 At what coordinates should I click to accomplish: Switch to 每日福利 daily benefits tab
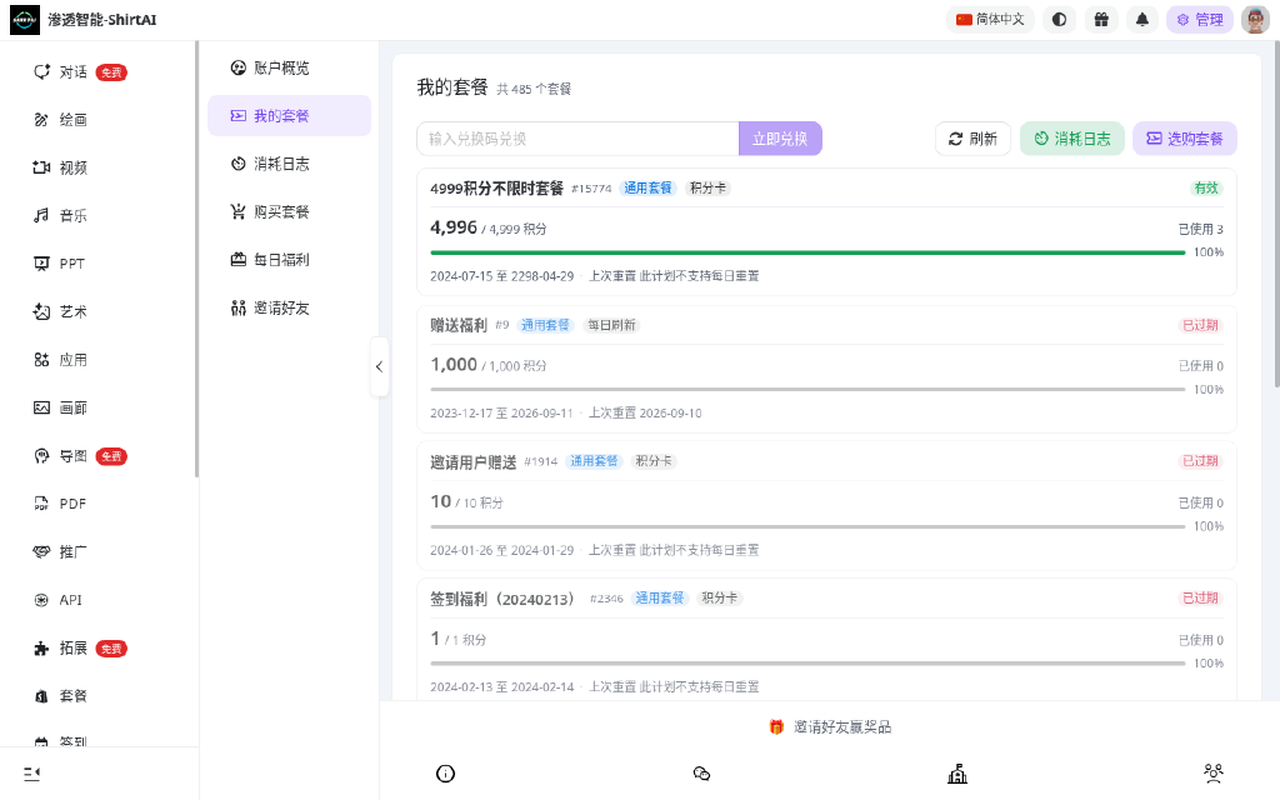click(x=289, y=260)
